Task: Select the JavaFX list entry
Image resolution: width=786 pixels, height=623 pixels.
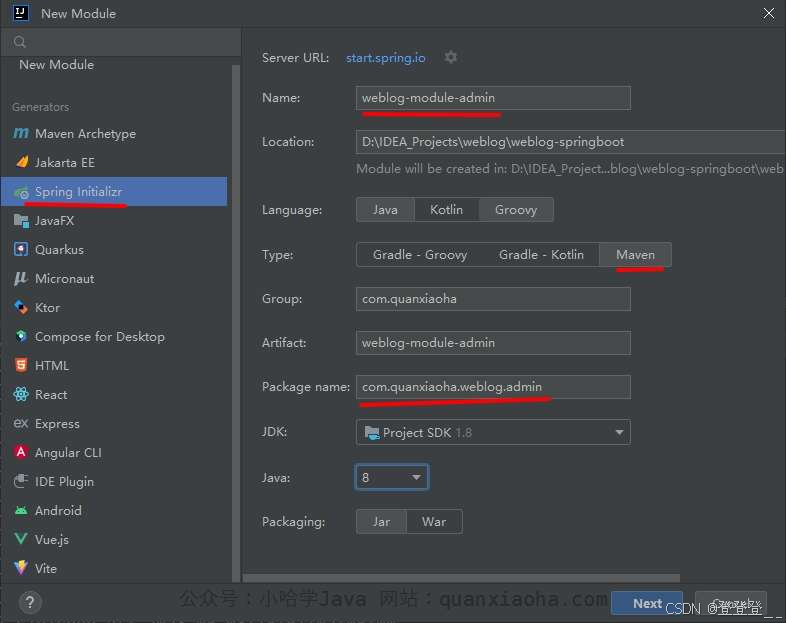Action: coord(114,221)
